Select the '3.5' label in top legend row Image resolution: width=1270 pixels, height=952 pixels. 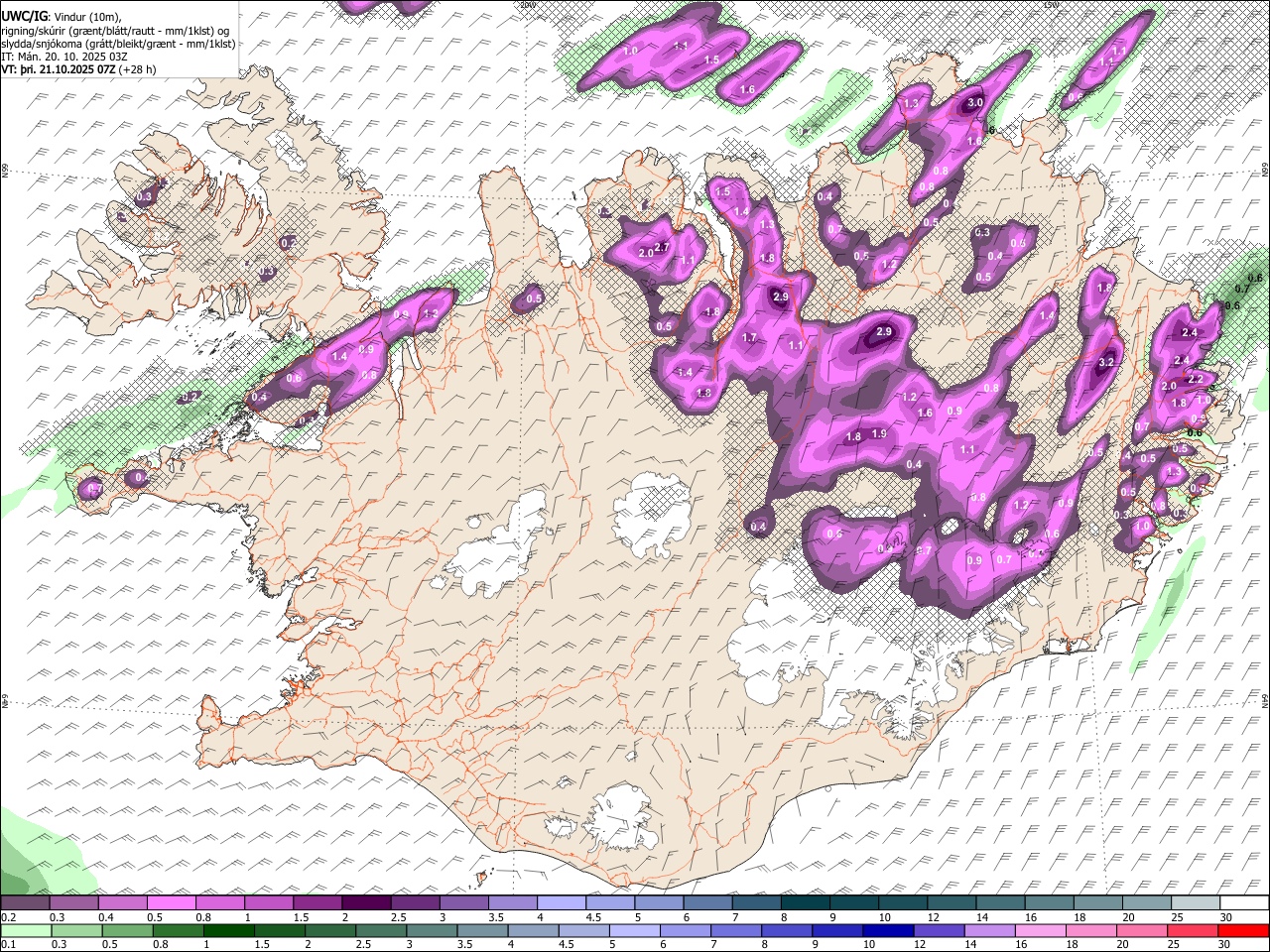click(x=496, y=917)
